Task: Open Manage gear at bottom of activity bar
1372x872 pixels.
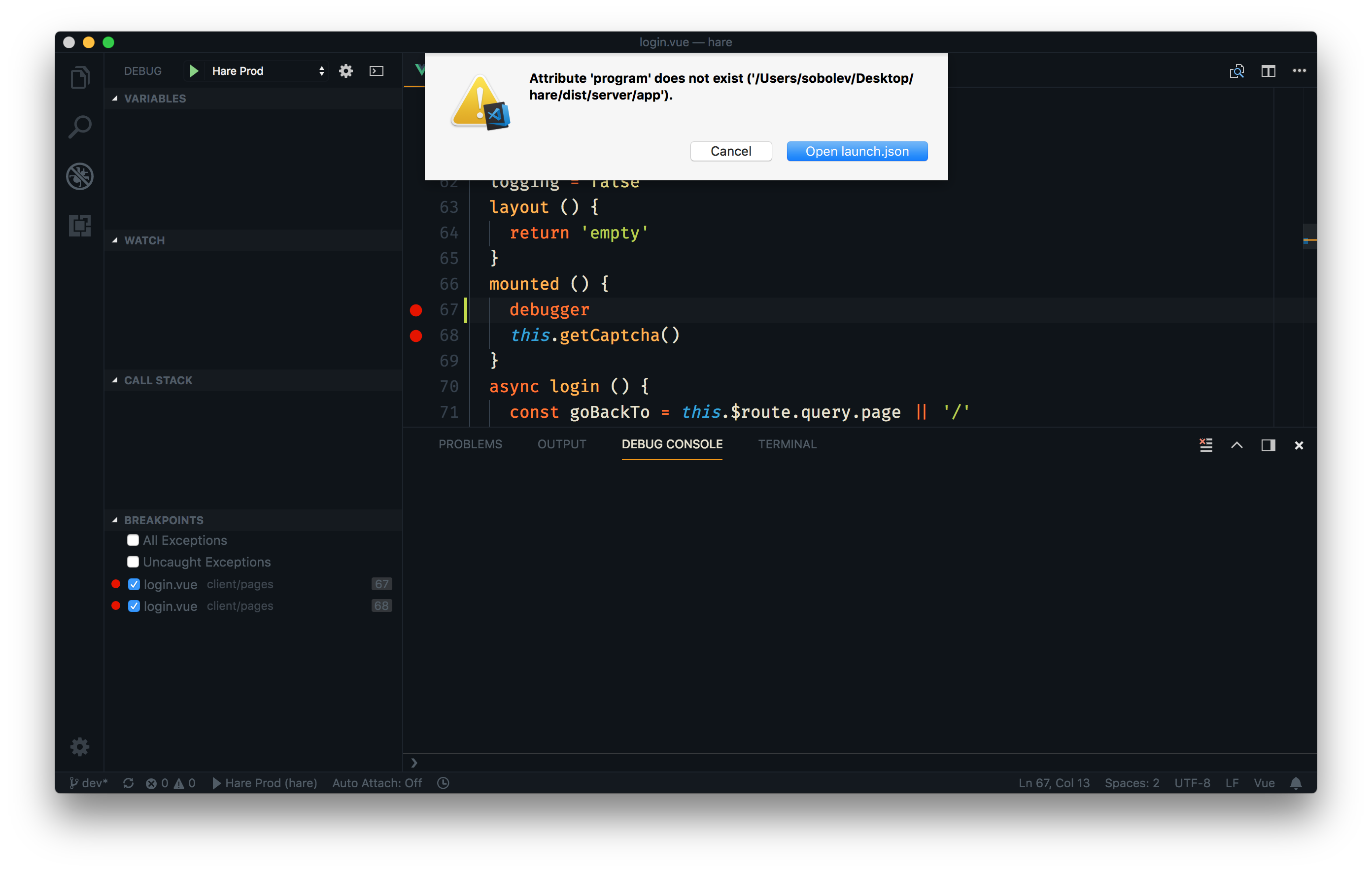Action: (80, 747)
